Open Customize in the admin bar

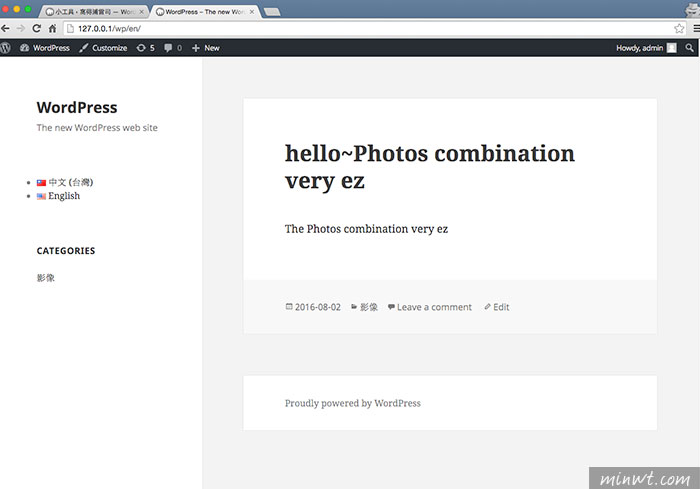click(103, 48)
